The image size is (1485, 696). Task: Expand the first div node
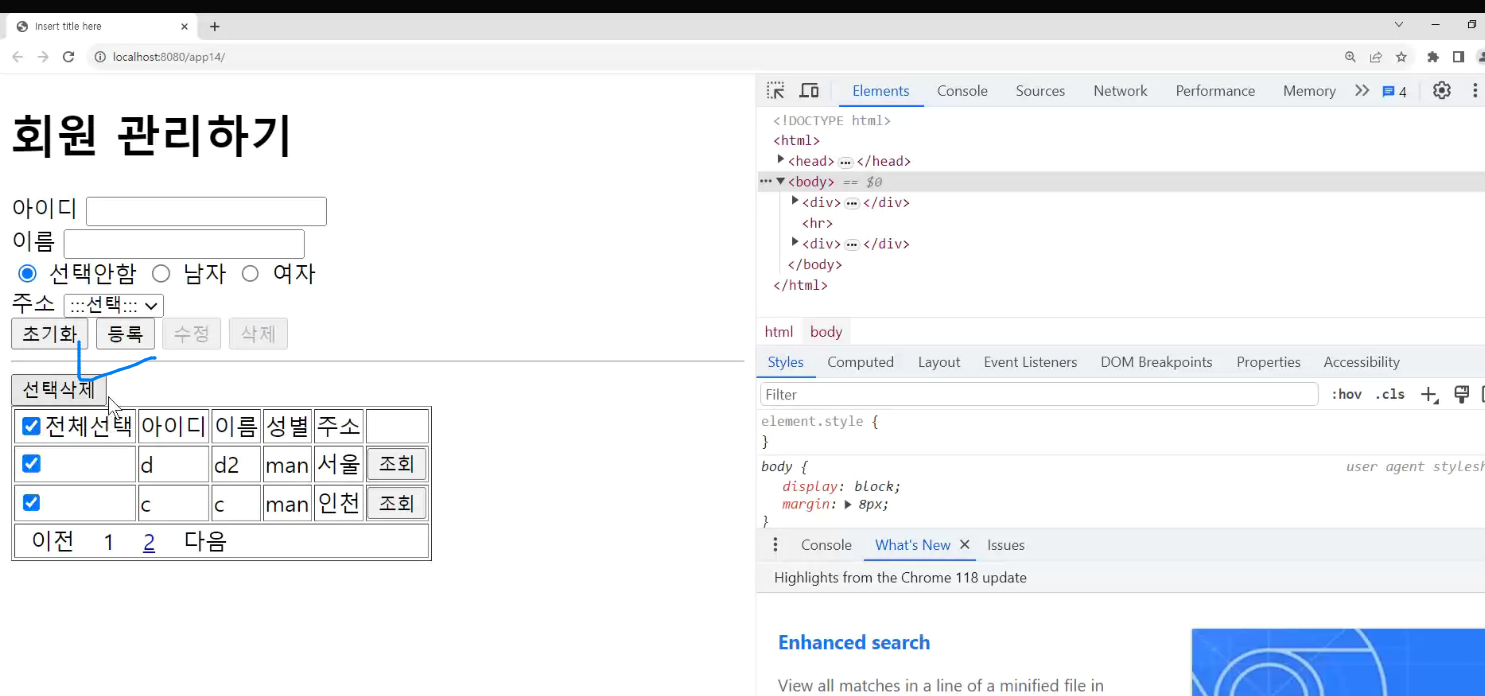[x=795, y=201]
